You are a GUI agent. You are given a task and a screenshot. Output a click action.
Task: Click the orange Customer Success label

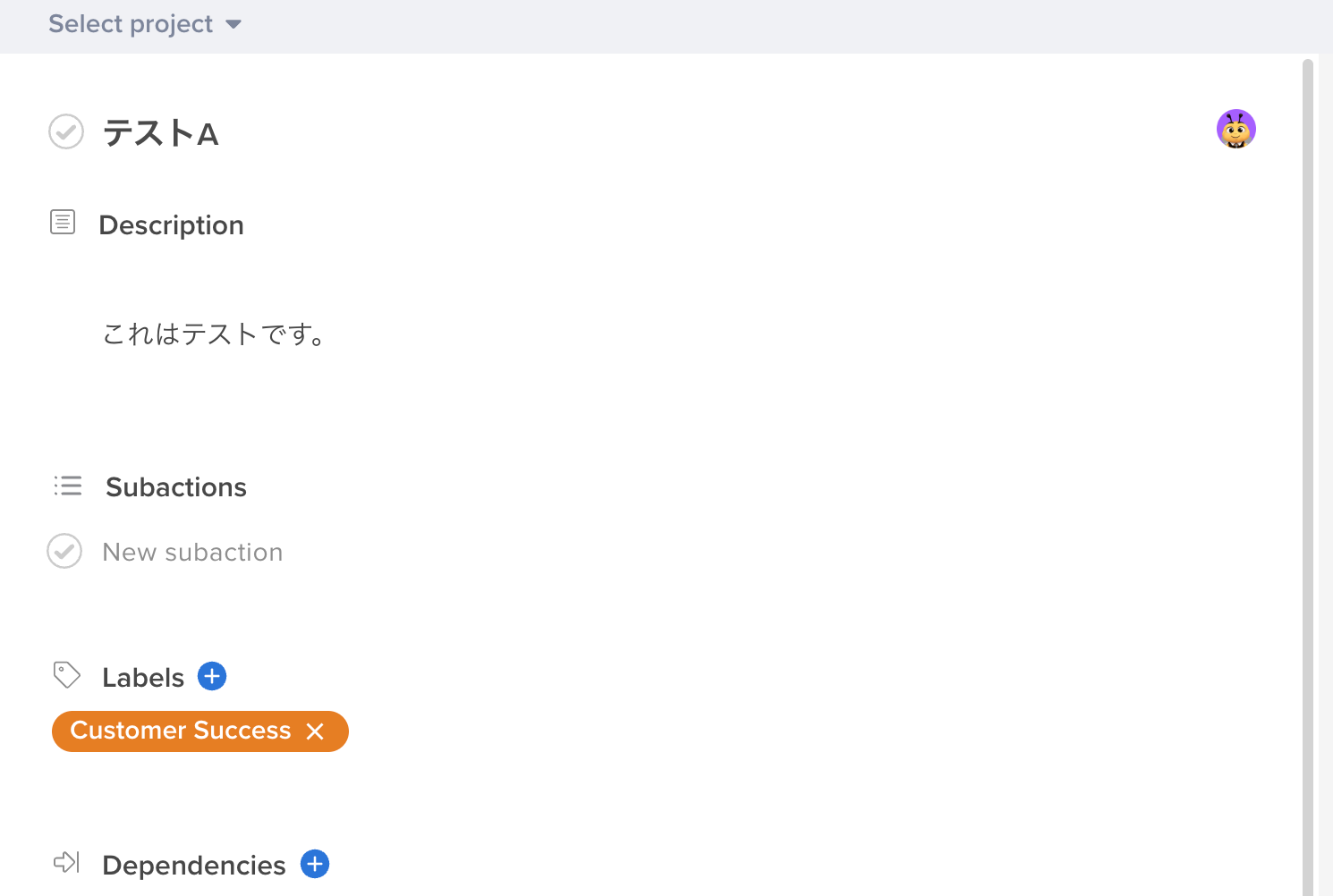(x=180, y=731)
